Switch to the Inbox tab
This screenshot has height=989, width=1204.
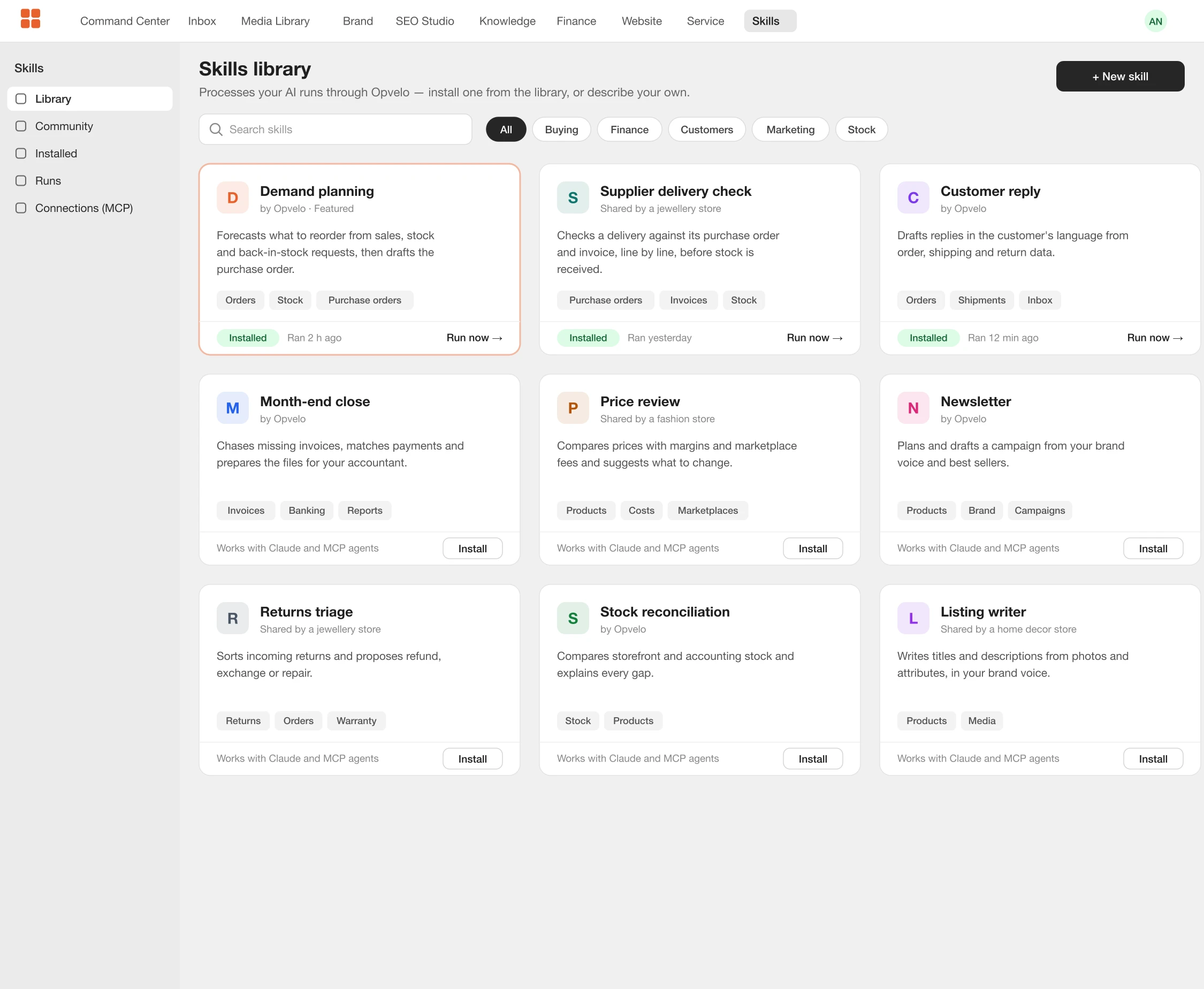pos(202,21)
